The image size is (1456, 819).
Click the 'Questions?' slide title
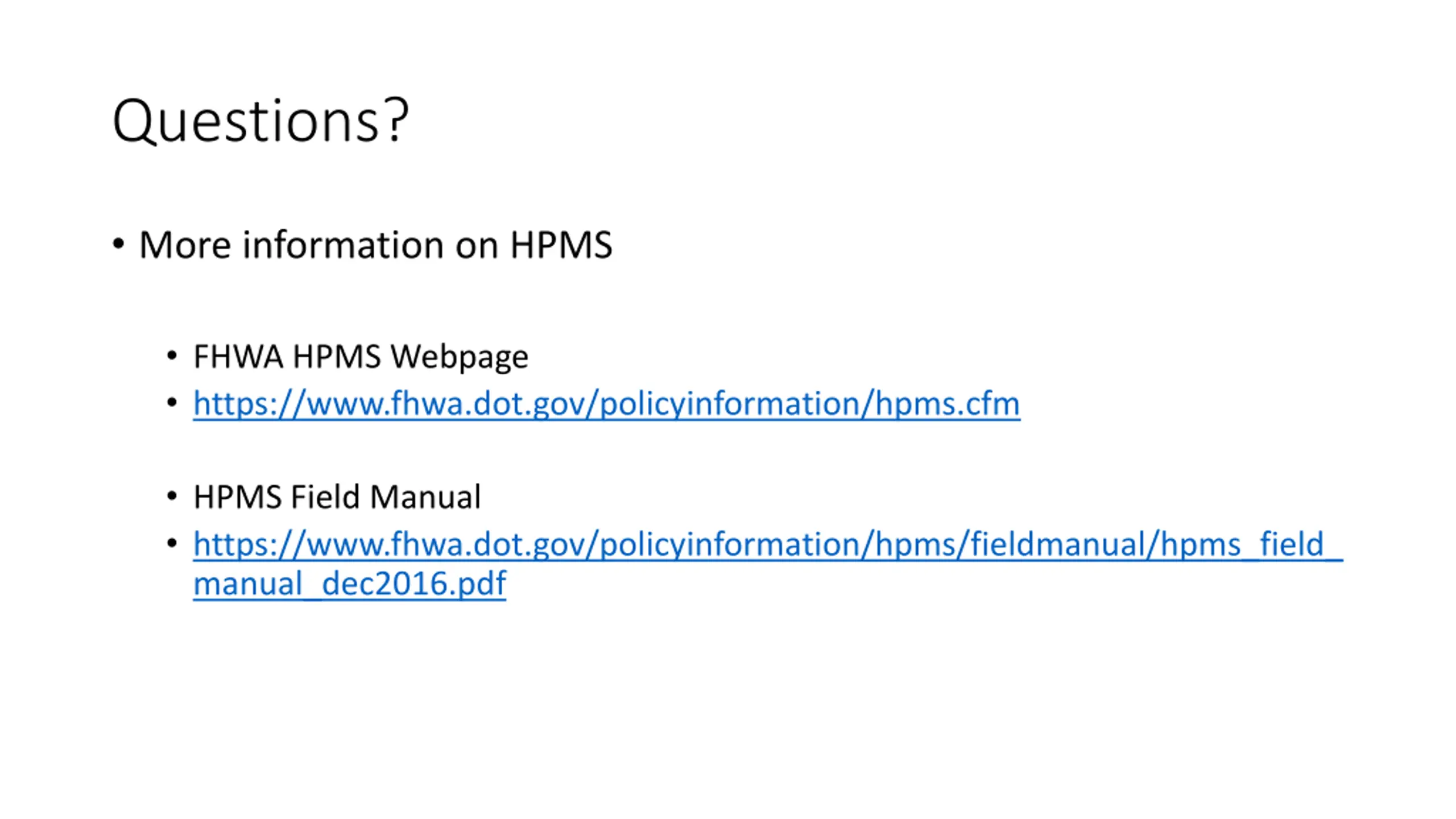[260, 121]
